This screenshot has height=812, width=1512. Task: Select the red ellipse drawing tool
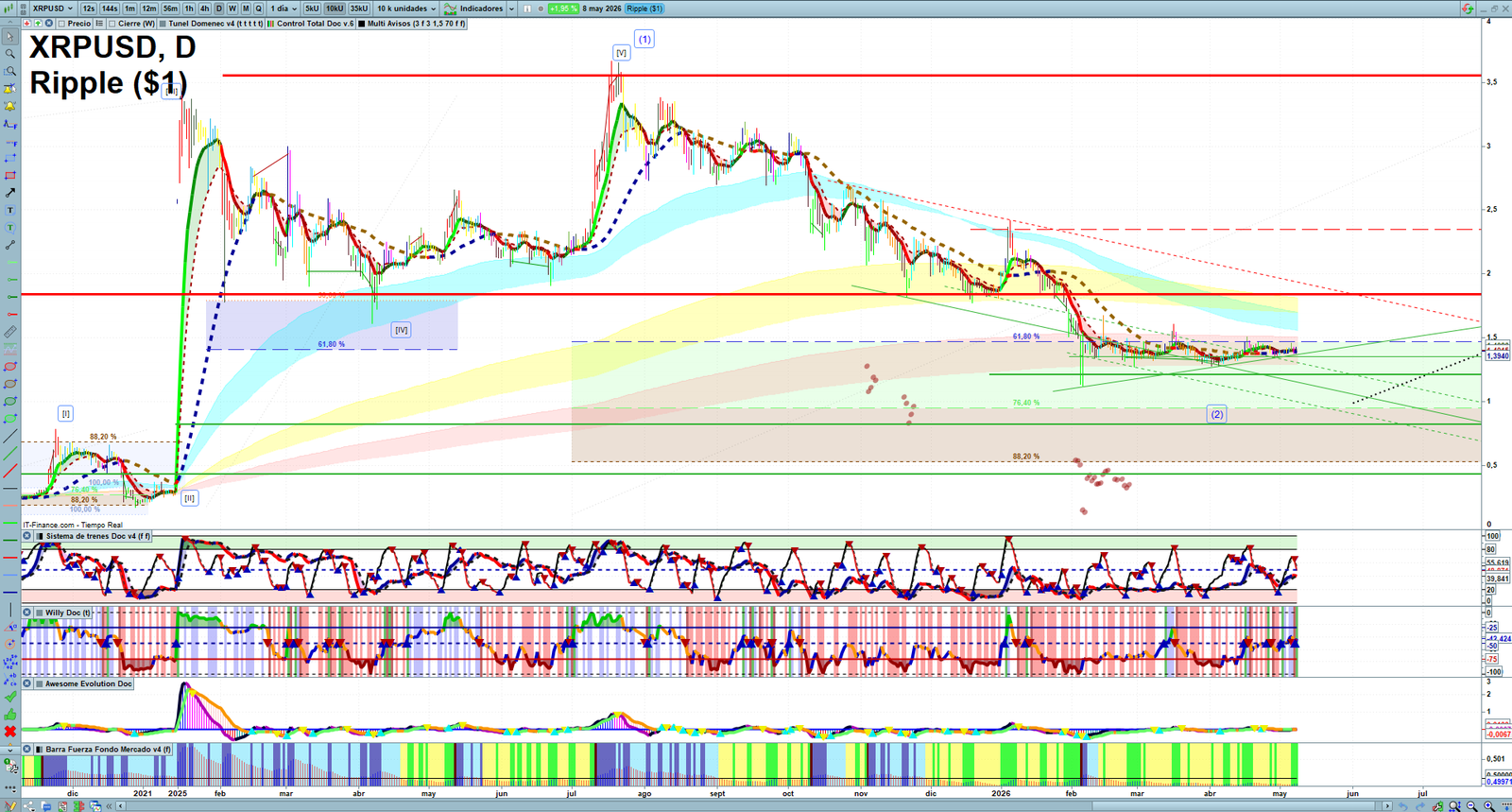[10, 366]
